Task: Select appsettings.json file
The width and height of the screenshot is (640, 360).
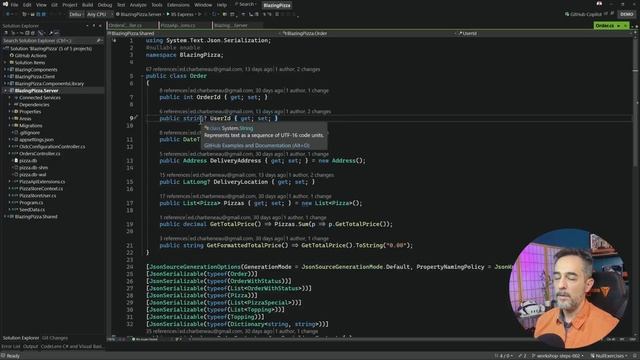Action: [36, 140]
